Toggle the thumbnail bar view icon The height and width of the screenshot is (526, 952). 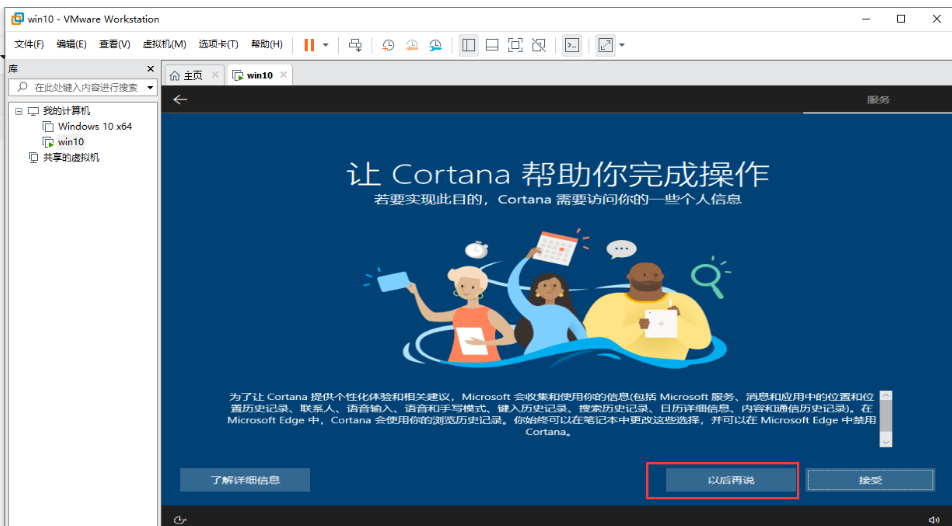point(492,45)
